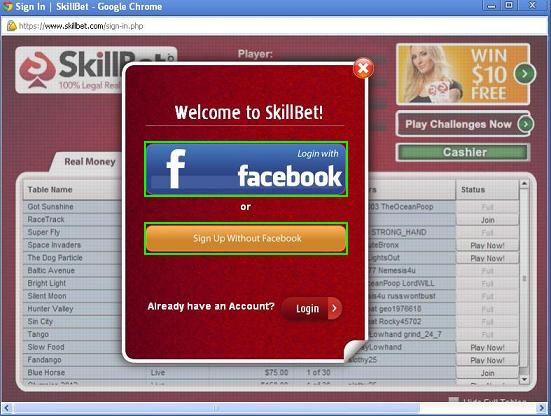Click the table list scroll up arrow

pos(524,184)
